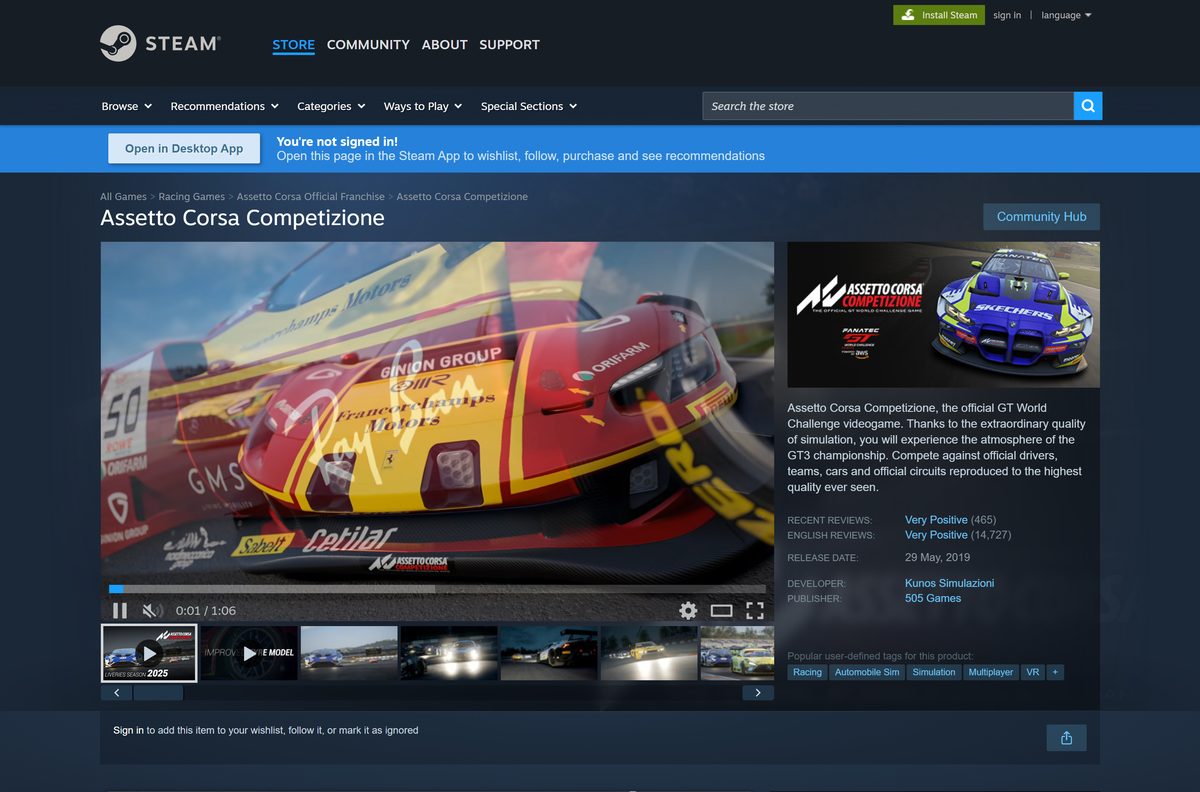Open the fifth thumbnail, car at dusk

click(549, 653)
